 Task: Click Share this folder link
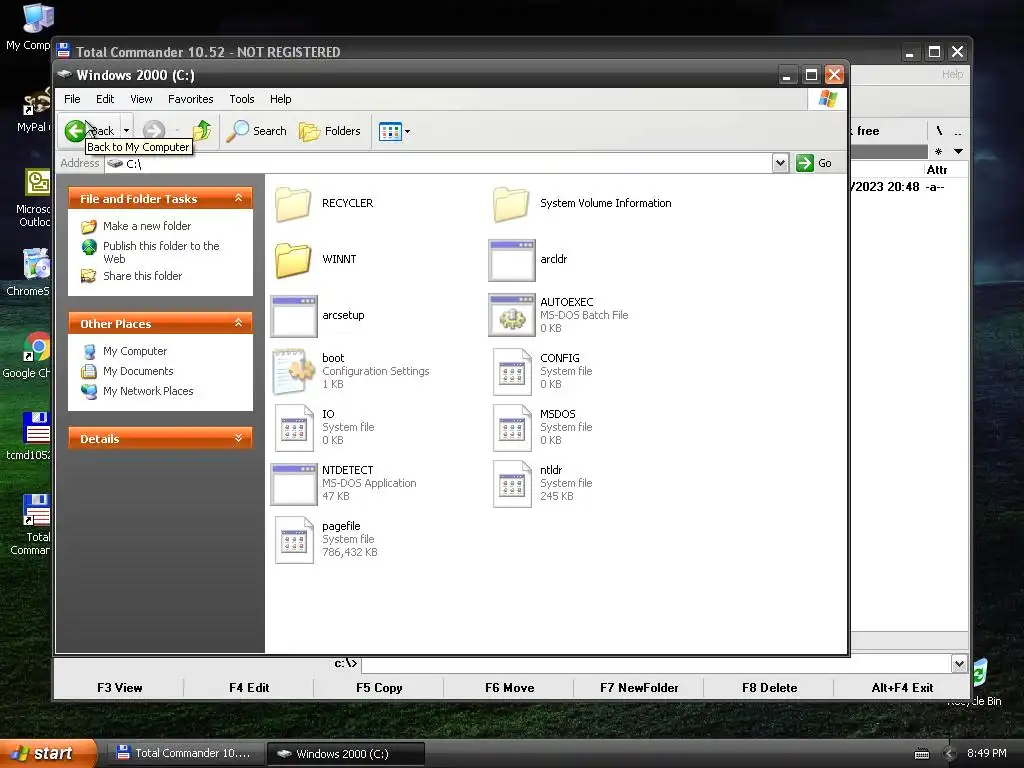coord(142,276)
